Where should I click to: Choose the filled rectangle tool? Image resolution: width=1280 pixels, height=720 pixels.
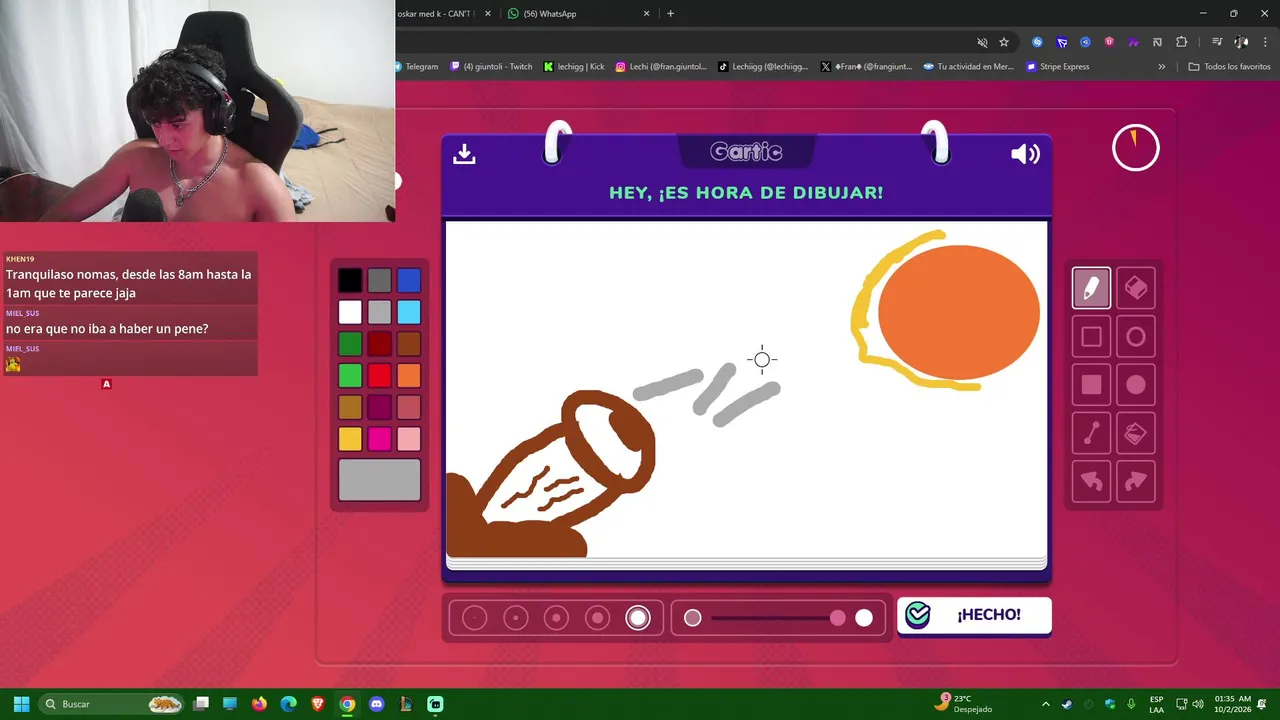click(1091, 385)
